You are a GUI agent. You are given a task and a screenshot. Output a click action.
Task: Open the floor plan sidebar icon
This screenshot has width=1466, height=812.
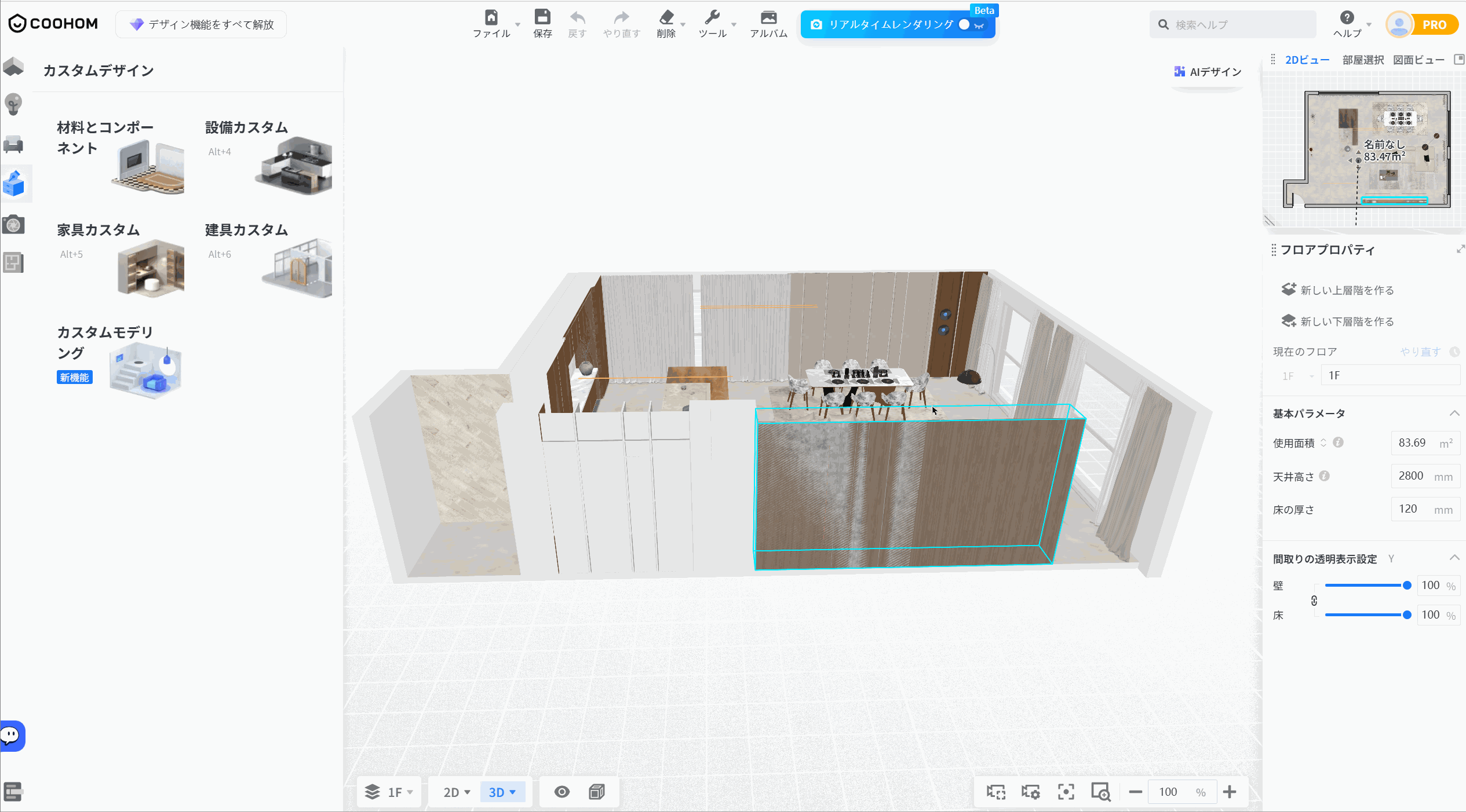[13, 67]
